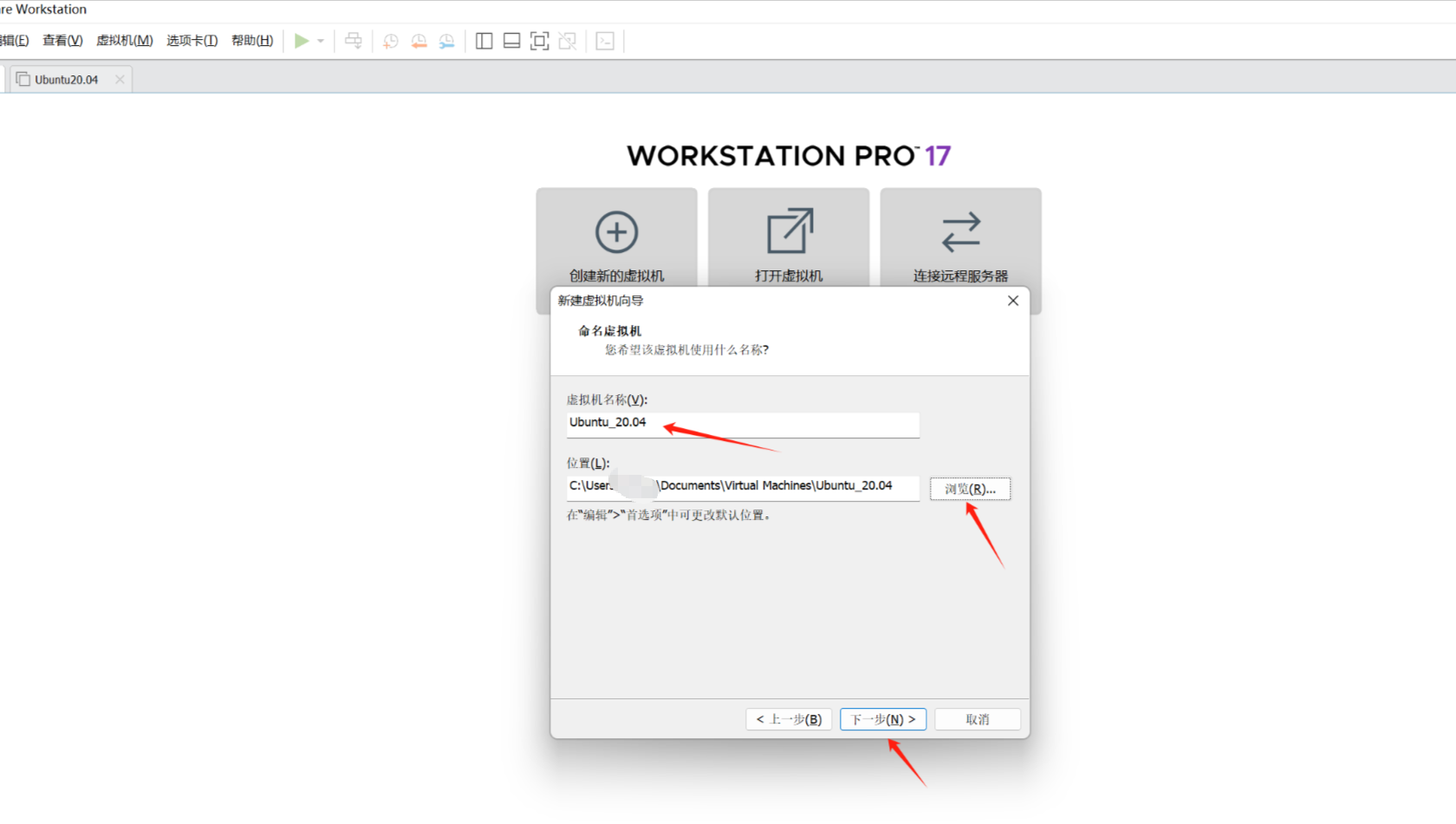This screenshot has height=824, width=1456.
Task: Click the 虚拟机名称 field containing Ubuntu_20.04
Action: click(x=743, y=424)
